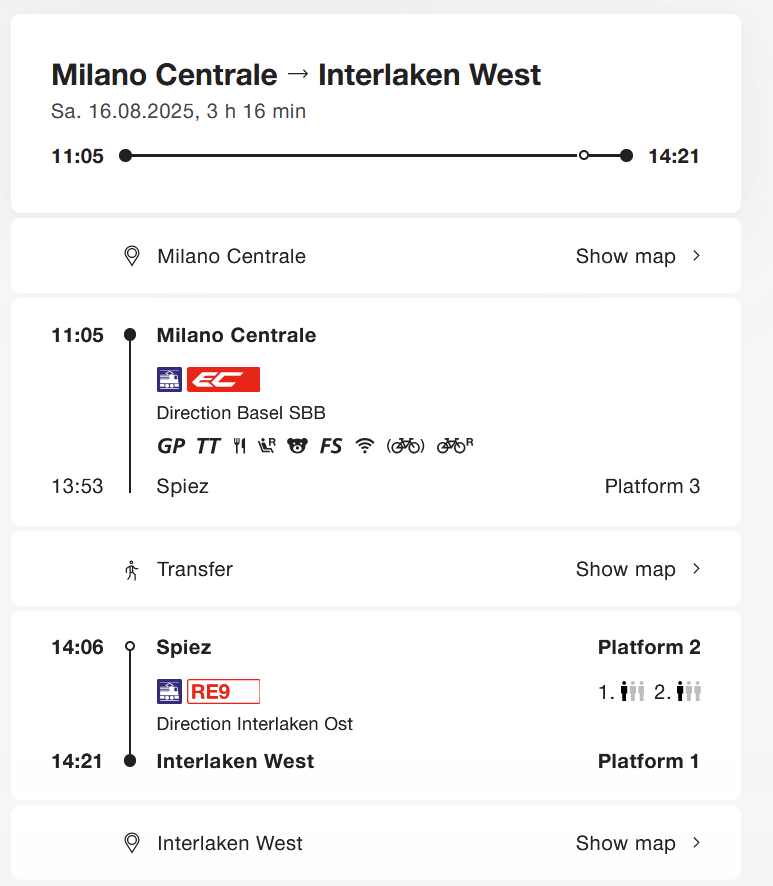Click the bicycle reservation required icon

point(454,446)
